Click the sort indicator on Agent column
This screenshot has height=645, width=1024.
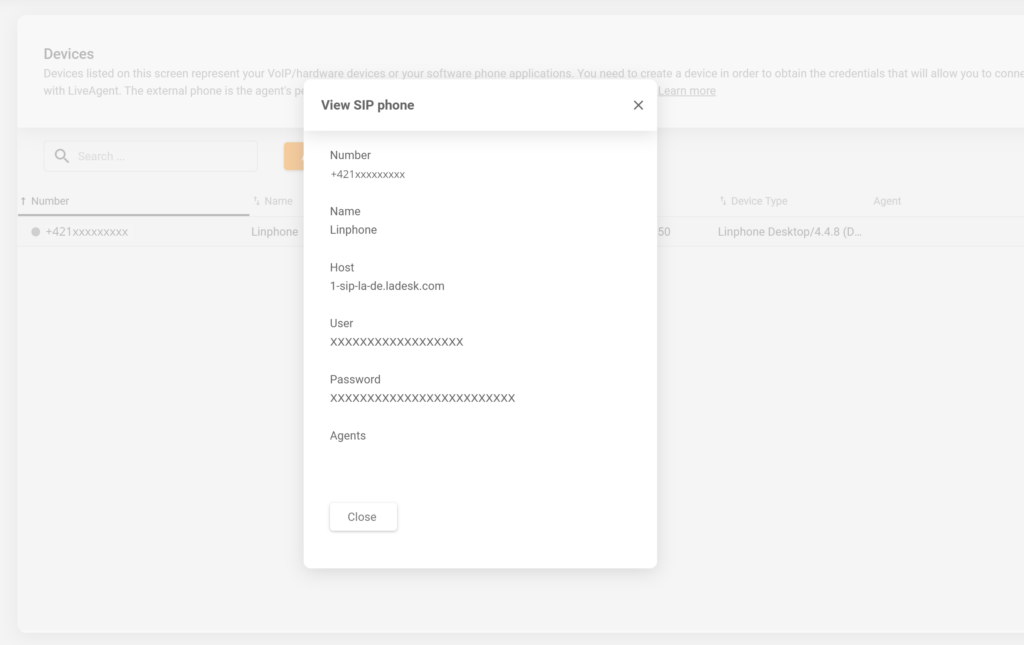[863, 200]
